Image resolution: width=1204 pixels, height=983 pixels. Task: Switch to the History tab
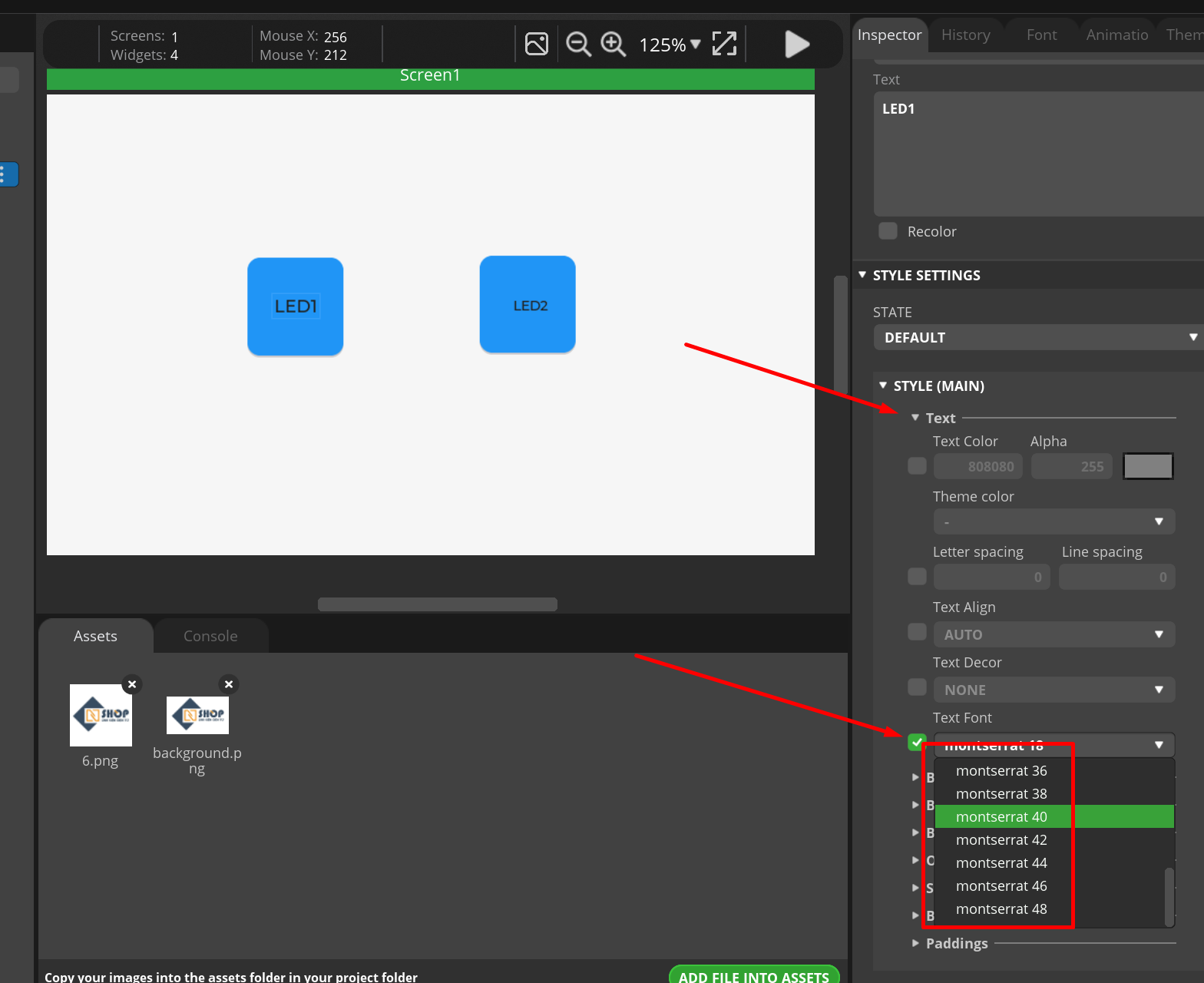[x=966, y=35]
